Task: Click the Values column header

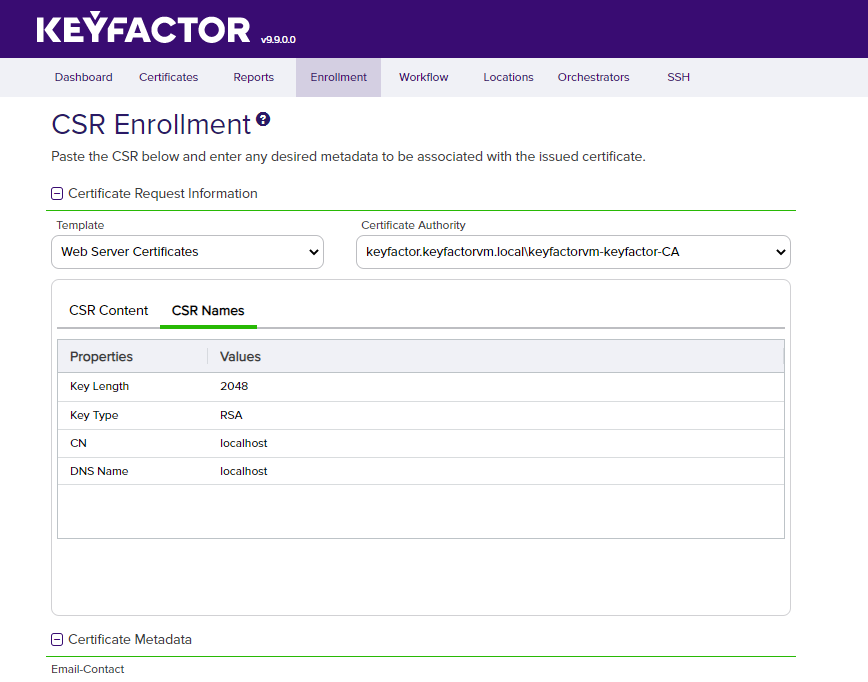Action: 240,357
